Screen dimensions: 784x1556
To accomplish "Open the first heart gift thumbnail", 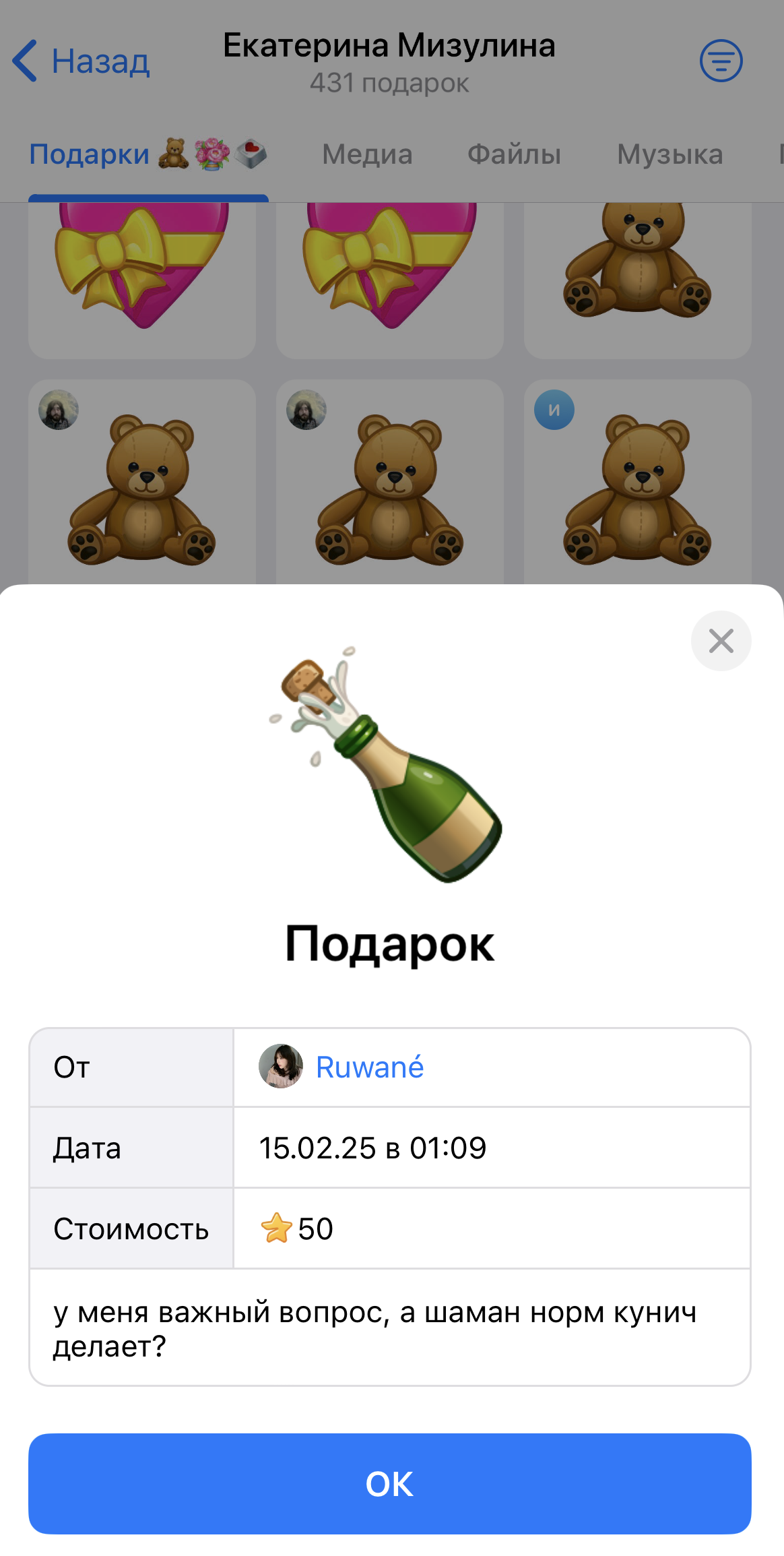I will [x=142, y=280].
